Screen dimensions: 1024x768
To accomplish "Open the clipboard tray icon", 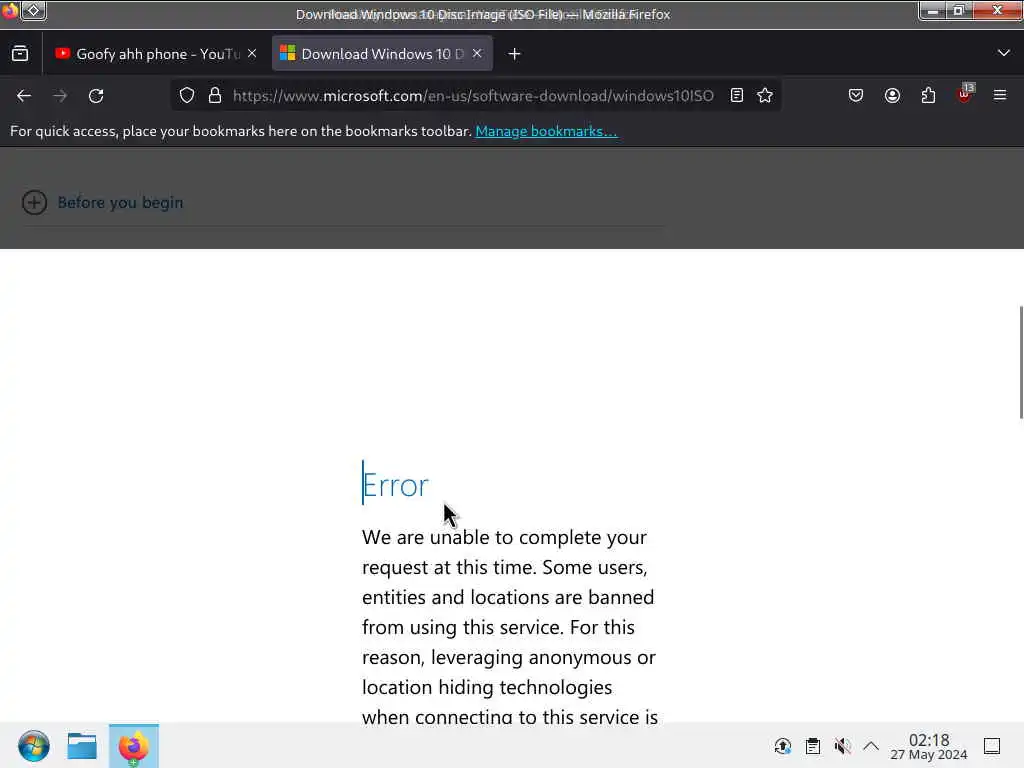I will point(812,746).
